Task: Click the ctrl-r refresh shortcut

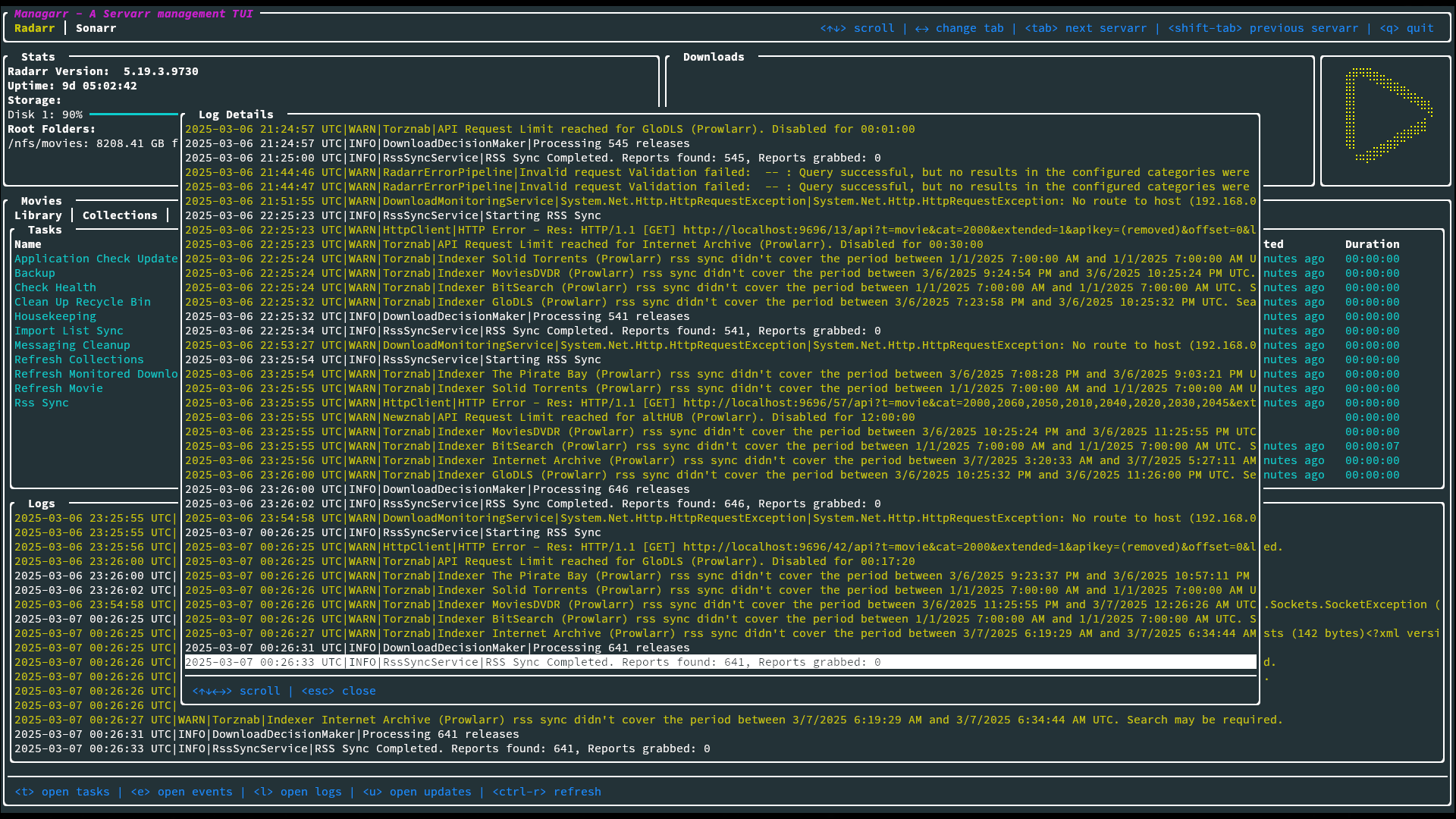Action: pyautogui.click(x=547, y=792)
